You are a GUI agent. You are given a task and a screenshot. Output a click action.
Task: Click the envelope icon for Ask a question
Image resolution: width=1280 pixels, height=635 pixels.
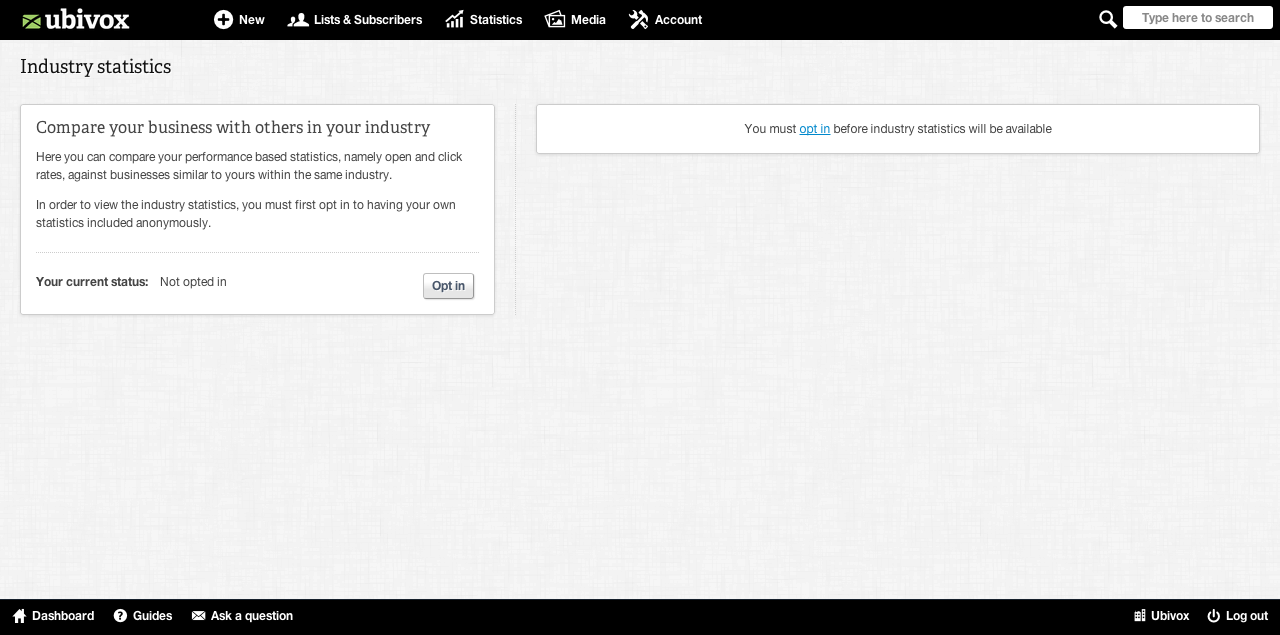tap(198, 616)
